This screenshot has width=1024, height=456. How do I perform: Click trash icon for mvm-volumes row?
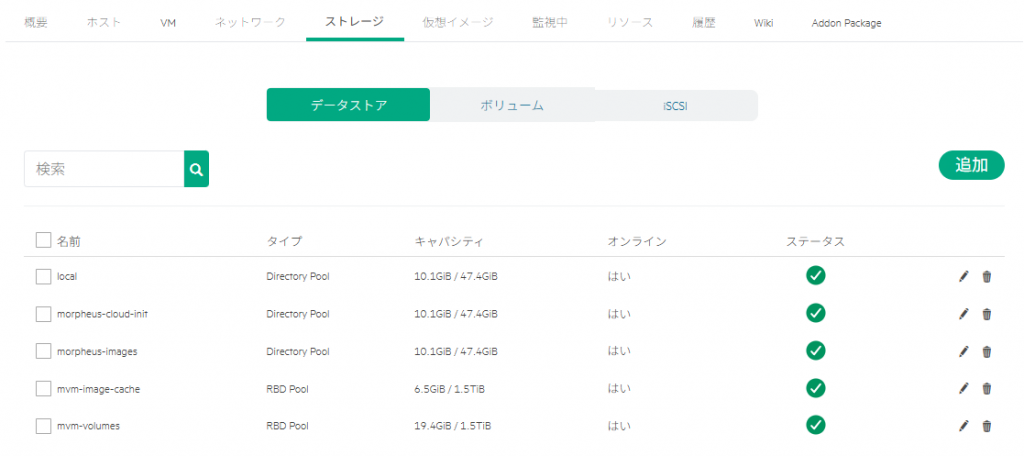(x=986, y=426)
